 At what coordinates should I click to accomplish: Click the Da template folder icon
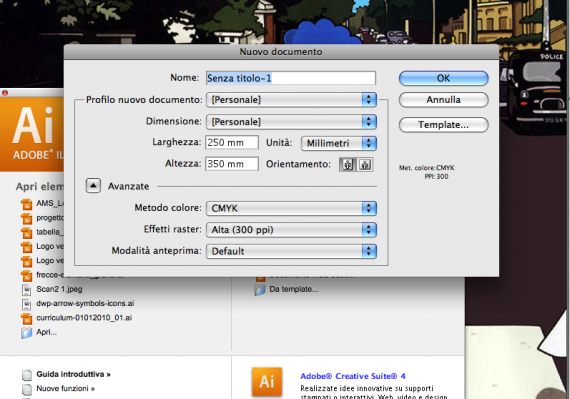point(260,290)
